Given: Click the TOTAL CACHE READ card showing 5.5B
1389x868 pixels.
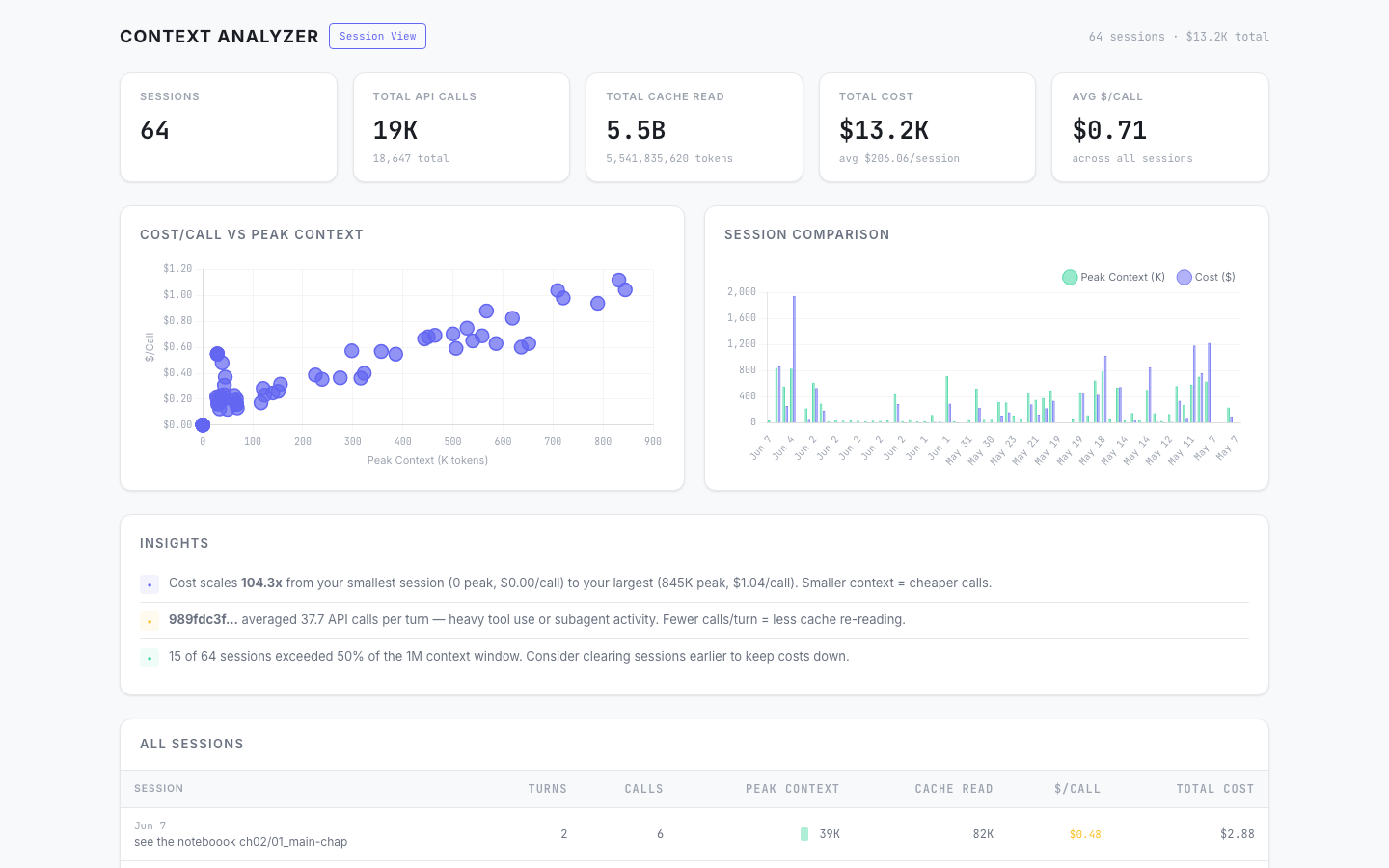Looking at the screenshot, I should (x=694, y=127).
